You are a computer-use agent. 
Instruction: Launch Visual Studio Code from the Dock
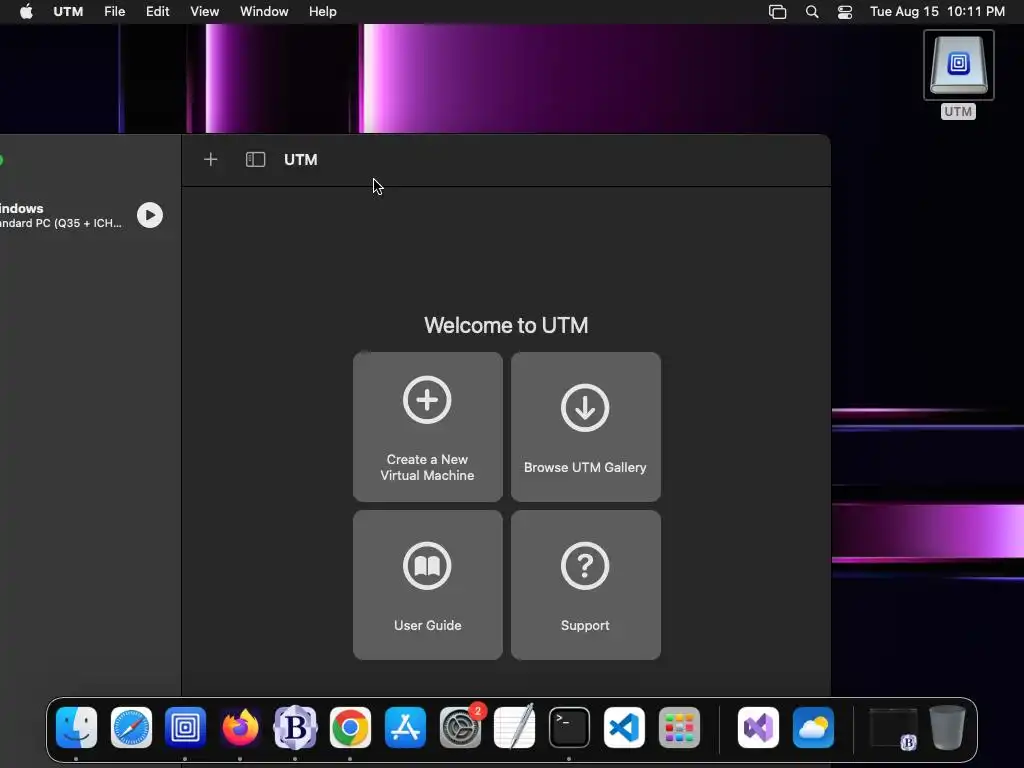[624, 727]
